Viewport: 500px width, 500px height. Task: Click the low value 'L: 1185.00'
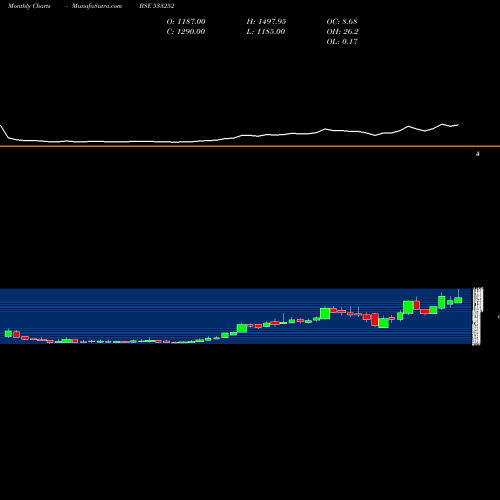(x=266, y=32)
